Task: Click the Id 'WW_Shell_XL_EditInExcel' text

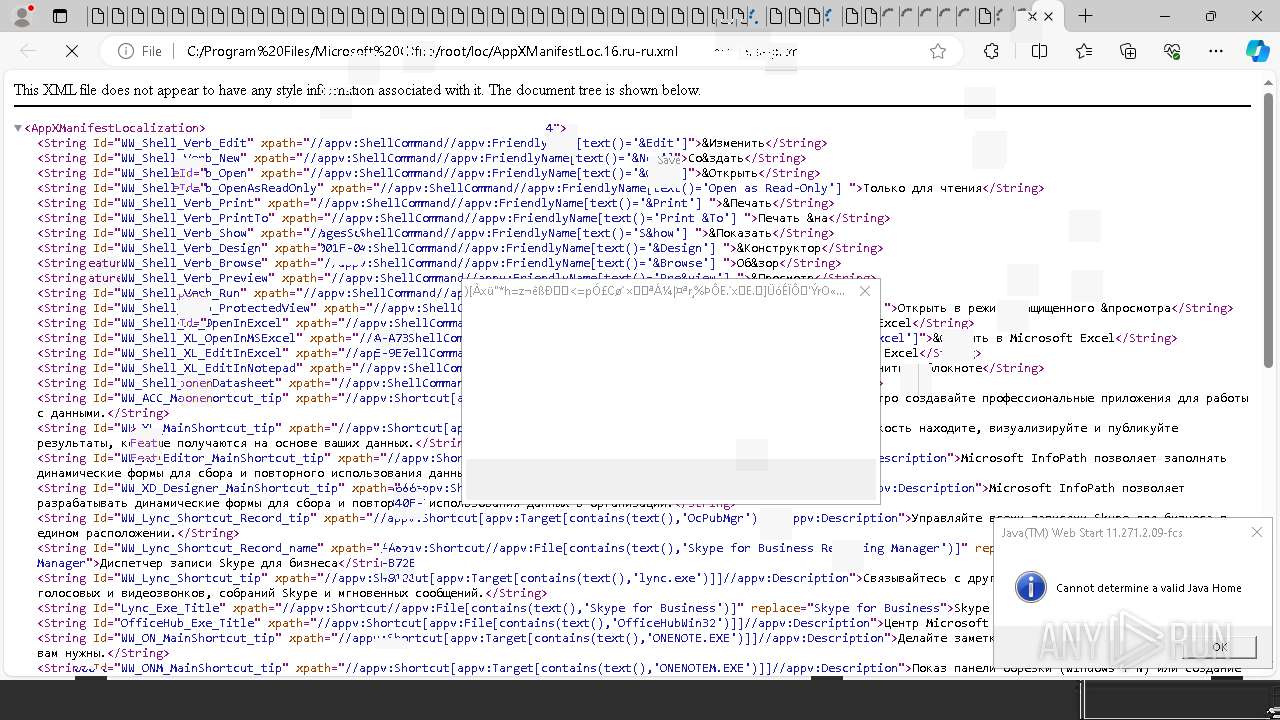Action: 201,353
